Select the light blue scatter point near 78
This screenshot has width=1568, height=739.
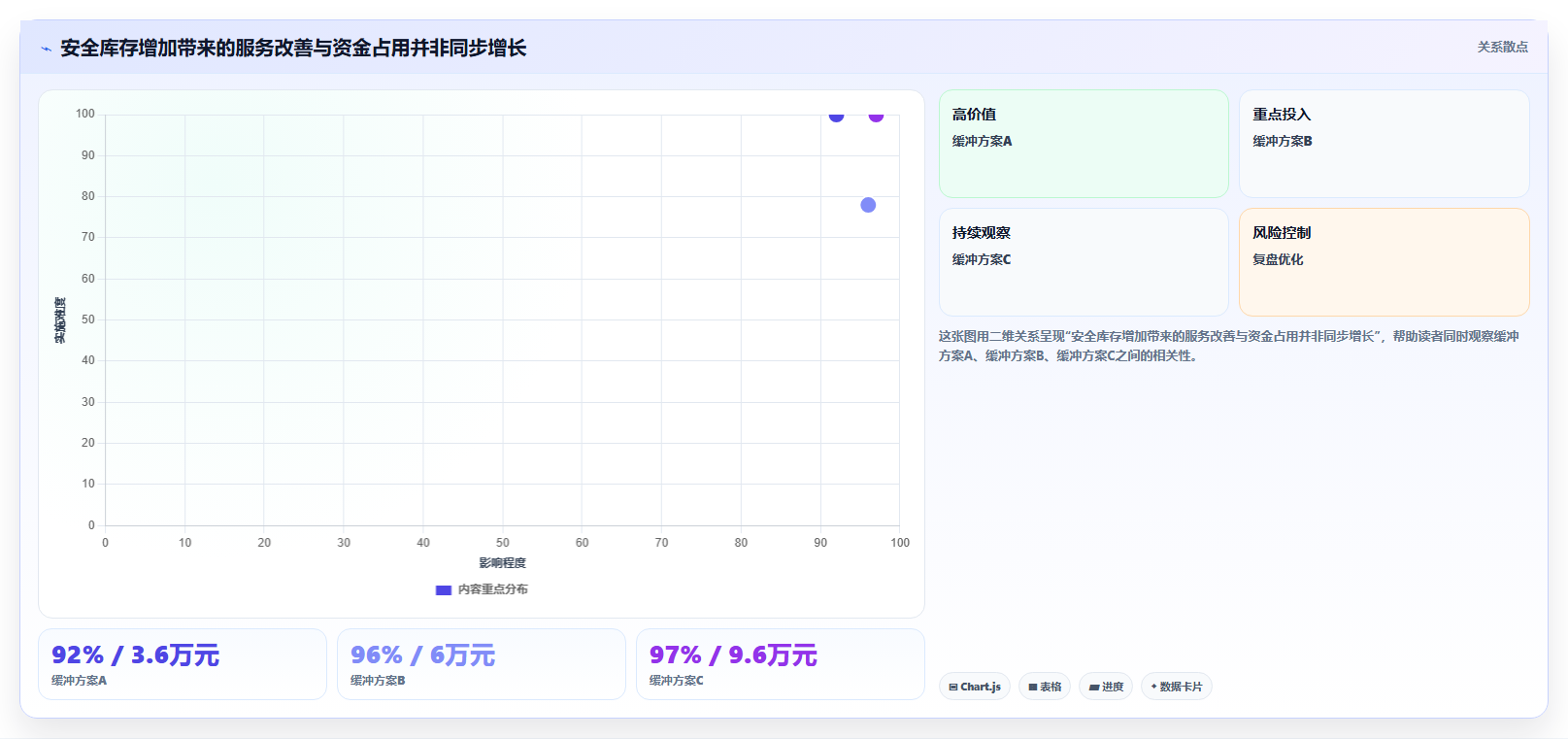(868, 205)
